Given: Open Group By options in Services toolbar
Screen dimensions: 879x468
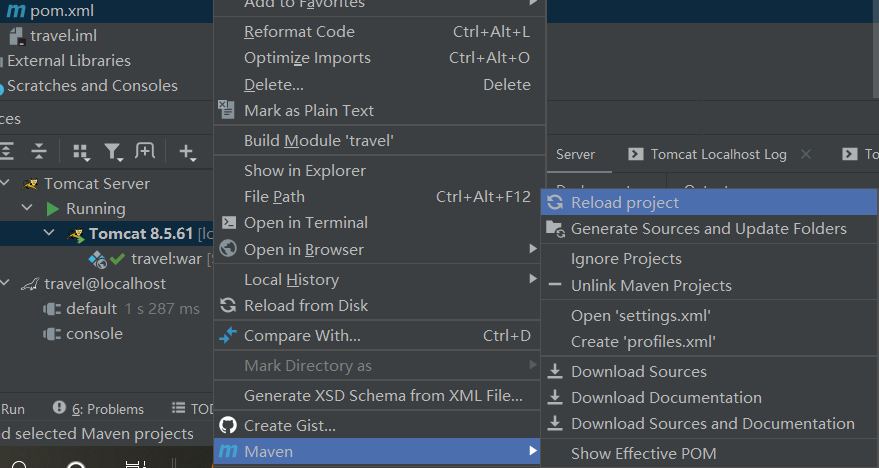Looking at the screenshot, I should (81, 152).
